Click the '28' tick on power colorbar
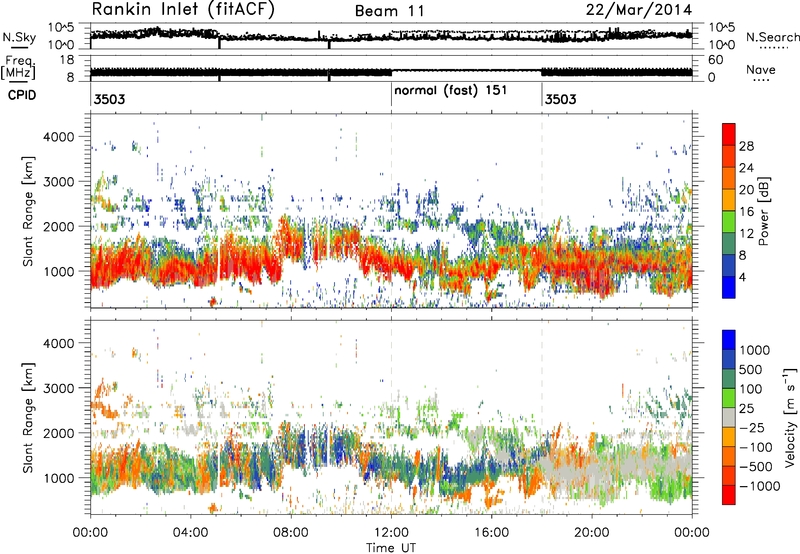This screenshot has width=800, height=554. coord(746,146)
